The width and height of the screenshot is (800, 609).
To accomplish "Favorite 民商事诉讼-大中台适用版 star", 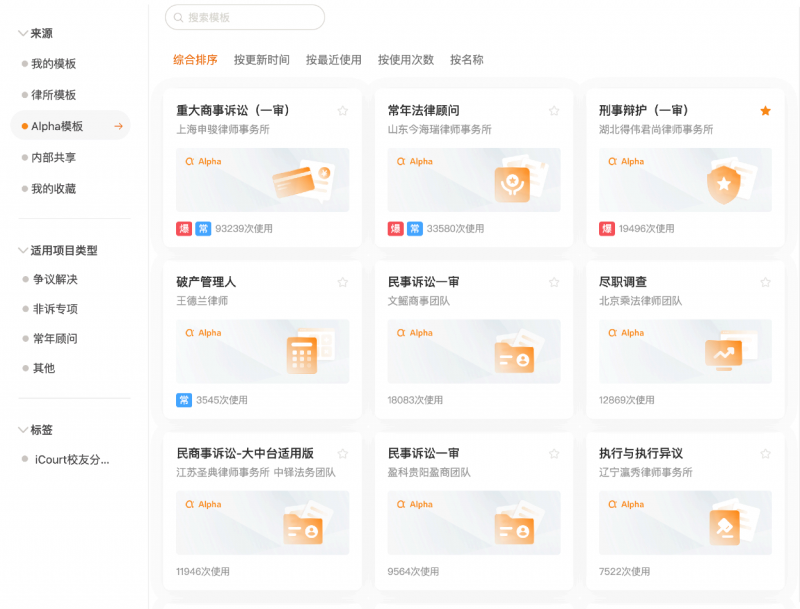I will pyautogui.click(x=343, y=453).
